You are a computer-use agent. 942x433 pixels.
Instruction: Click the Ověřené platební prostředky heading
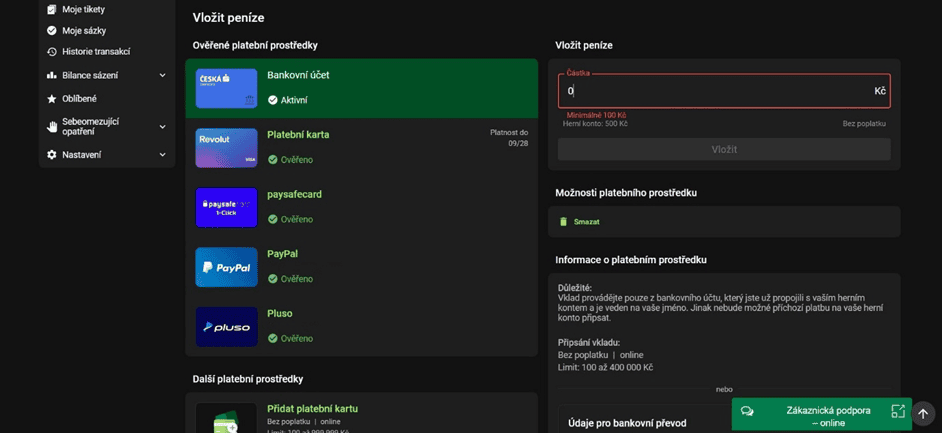pos(255,45)
